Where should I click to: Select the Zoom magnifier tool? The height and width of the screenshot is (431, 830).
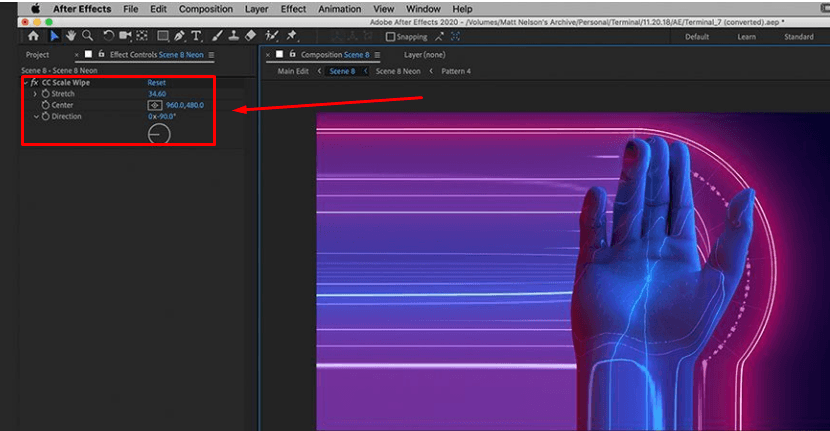88,36
